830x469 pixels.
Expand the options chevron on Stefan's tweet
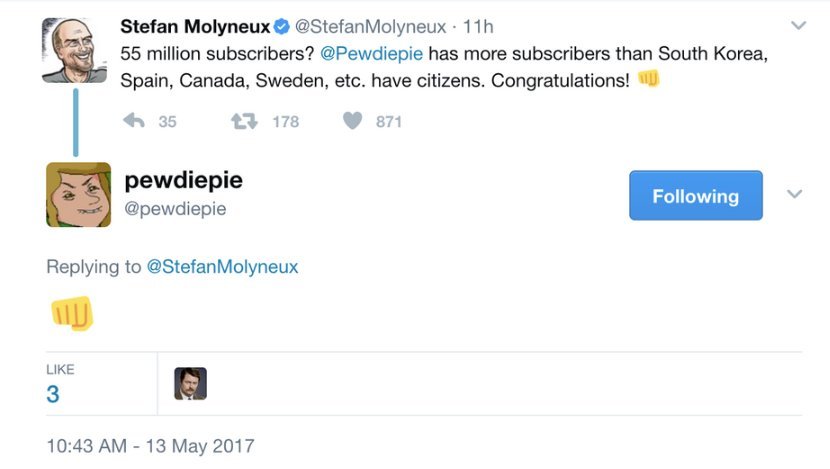(798, 25)
